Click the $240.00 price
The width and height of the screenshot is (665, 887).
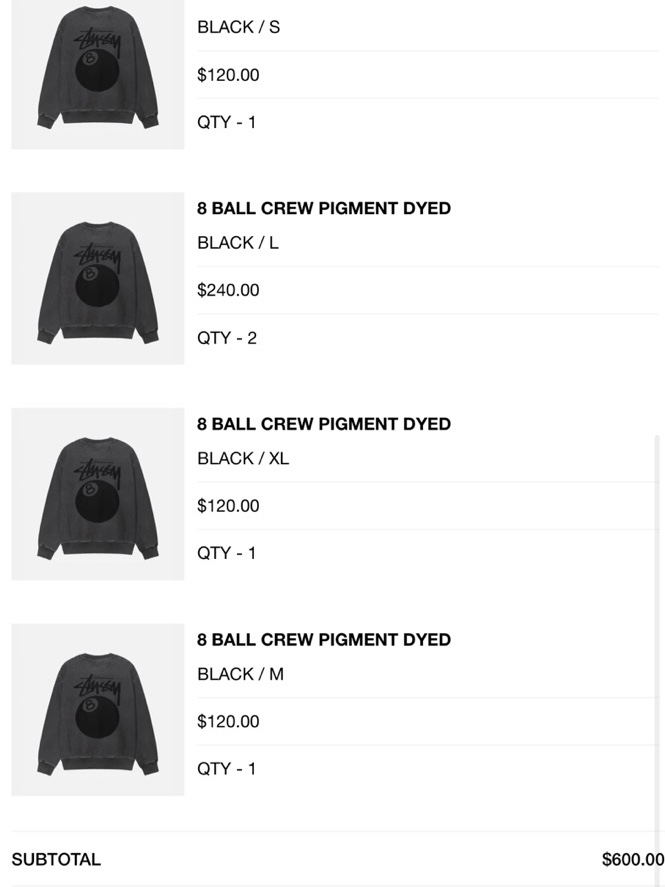pyautogui.click(x=228, y=291)
